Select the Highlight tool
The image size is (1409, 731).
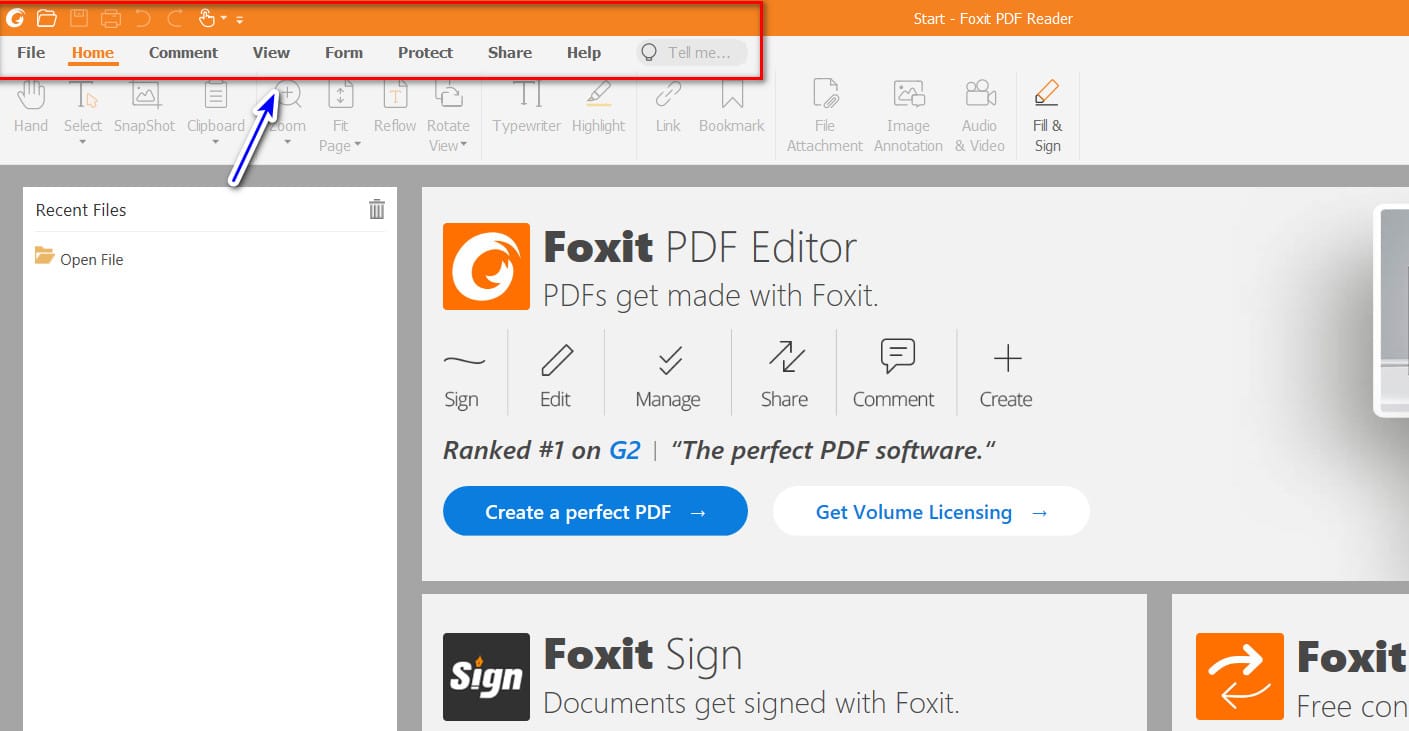(598, 107)
